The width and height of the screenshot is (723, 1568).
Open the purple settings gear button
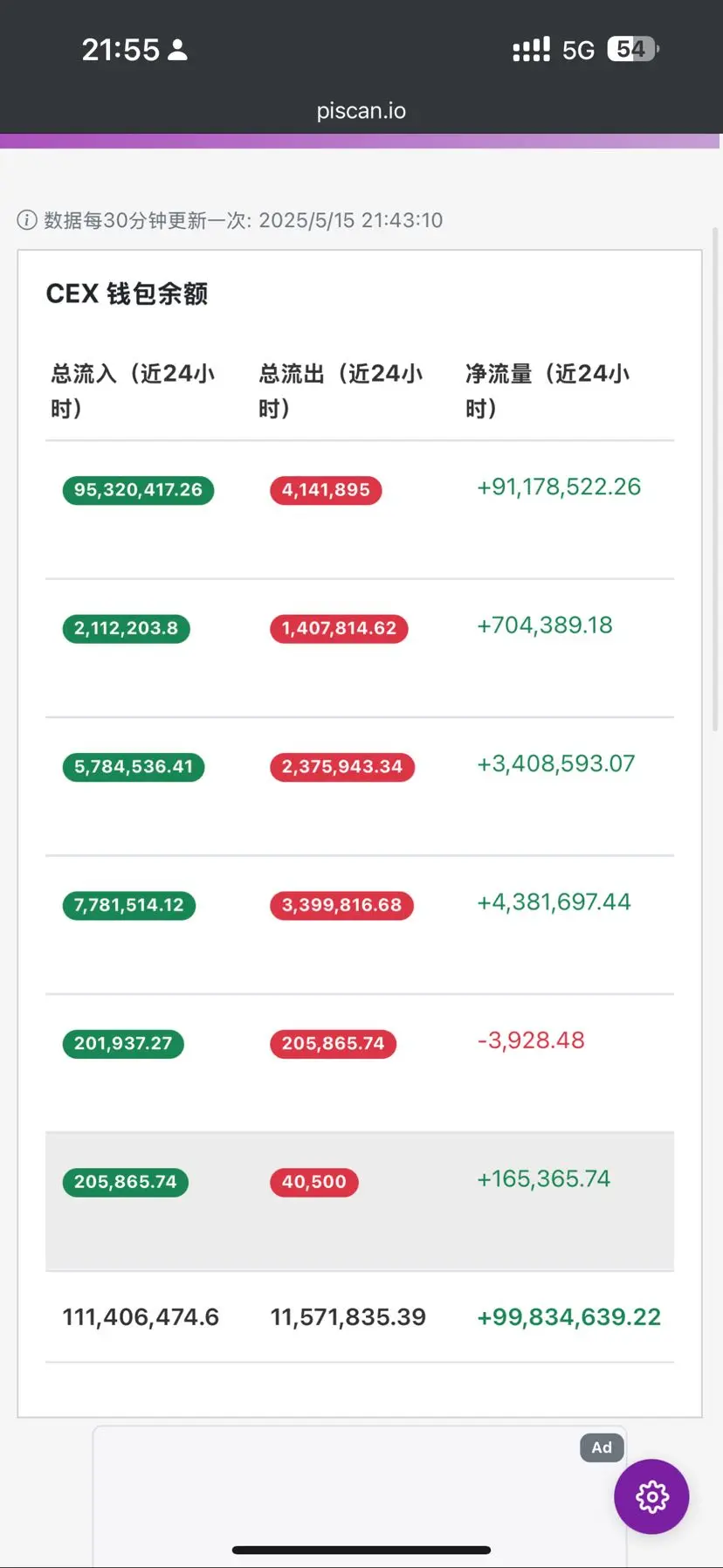(651, 1496)
